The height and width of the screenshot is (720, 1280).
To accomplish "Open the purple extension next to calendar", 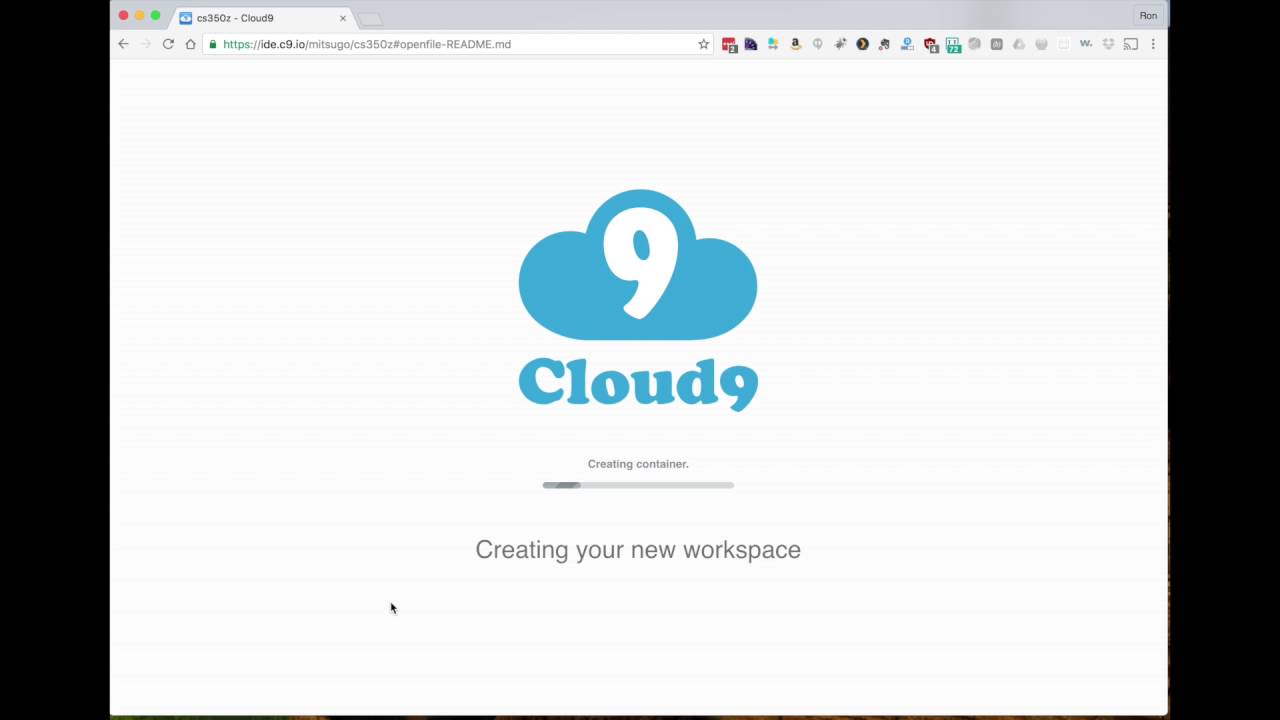I will pos(751,44).
